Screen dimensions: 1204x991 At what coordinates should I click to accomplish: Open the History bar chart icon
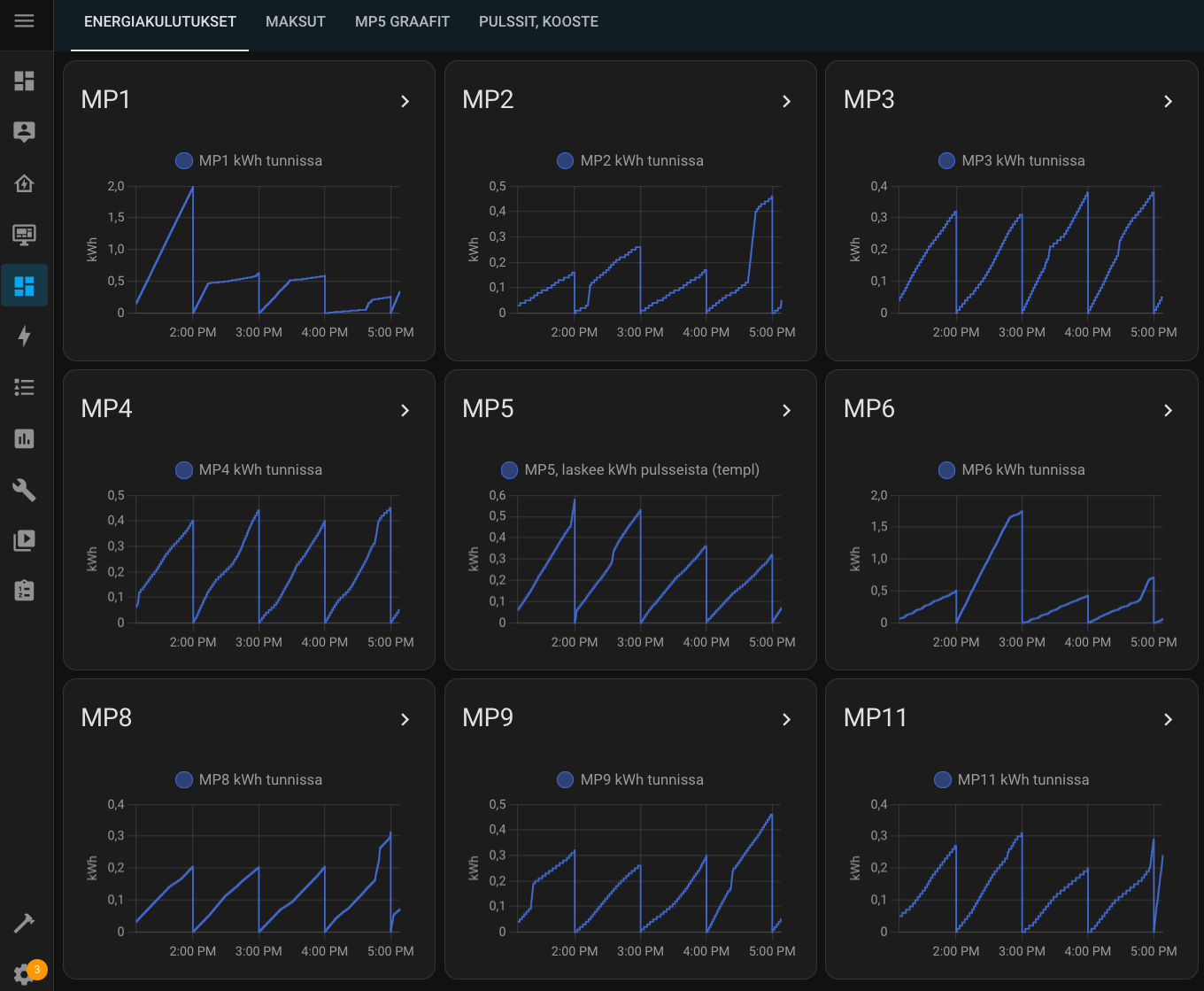pos(25,438)
